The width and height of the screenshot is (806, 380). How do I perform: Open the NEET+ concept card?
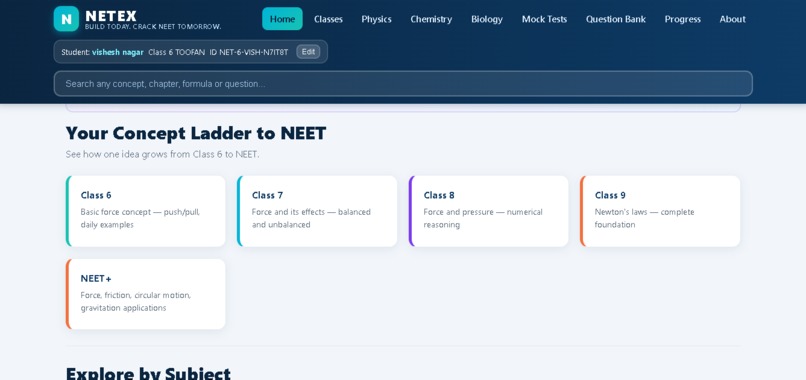click(x=145, y=294)
